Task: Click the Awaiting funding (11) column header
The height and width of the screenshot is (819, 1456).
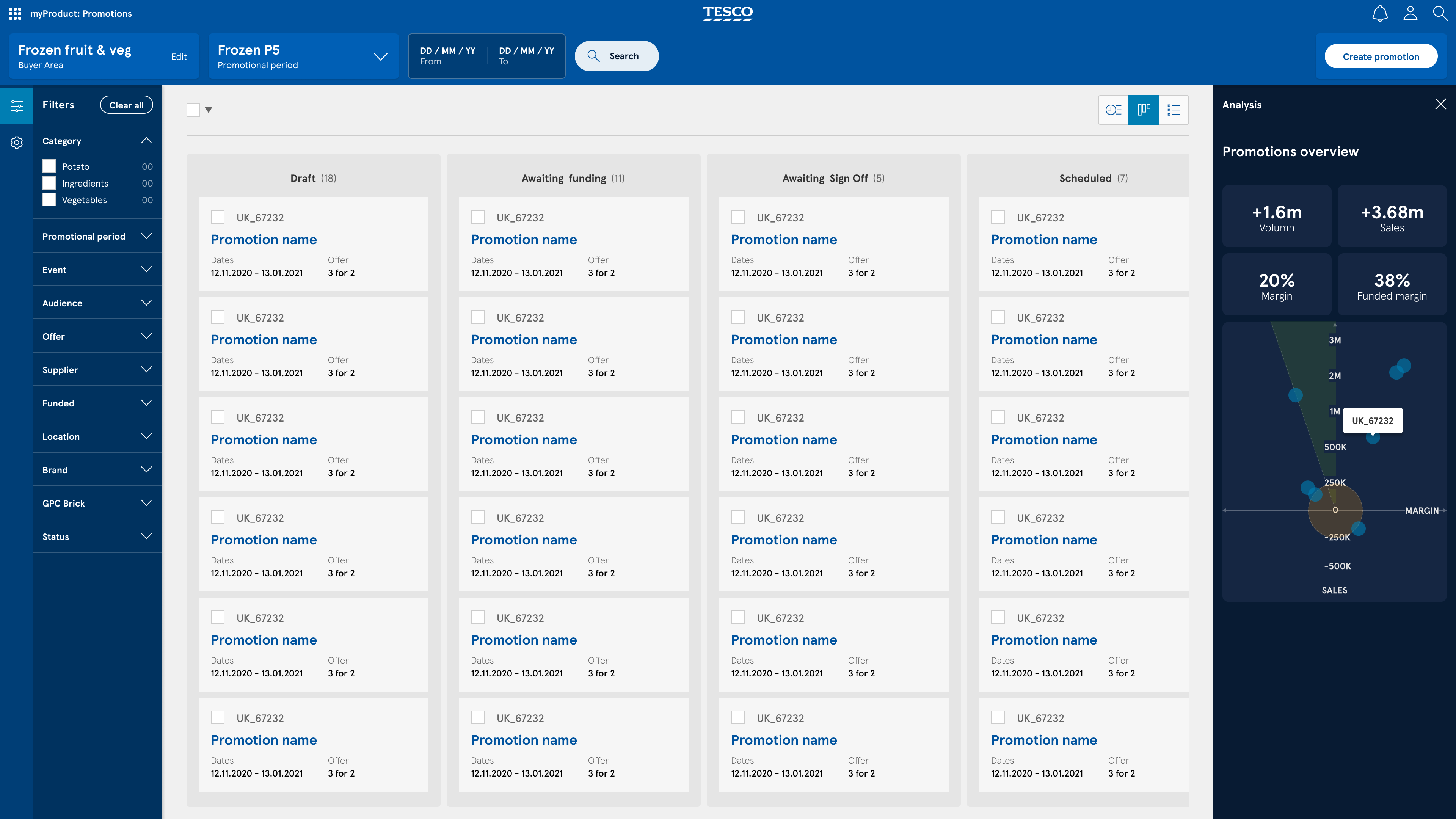Action: [573, 179]
